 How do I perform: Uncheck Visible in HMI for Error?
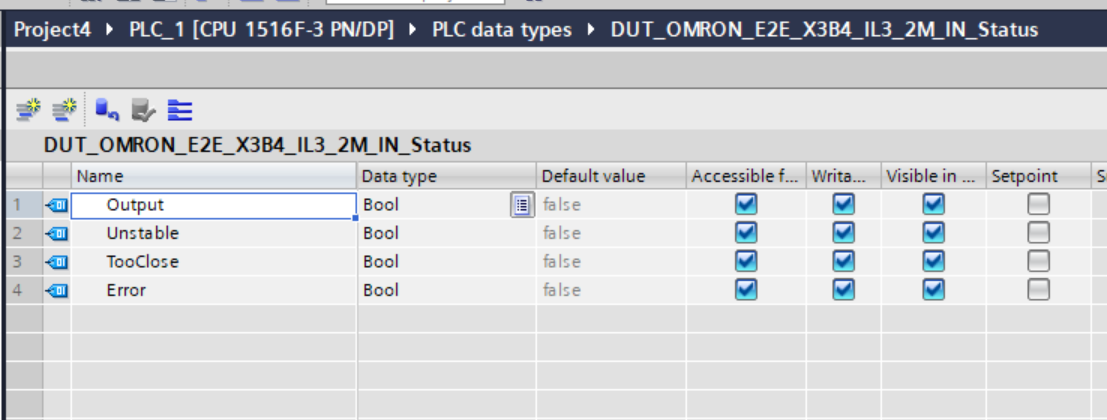tap(933, 289)
